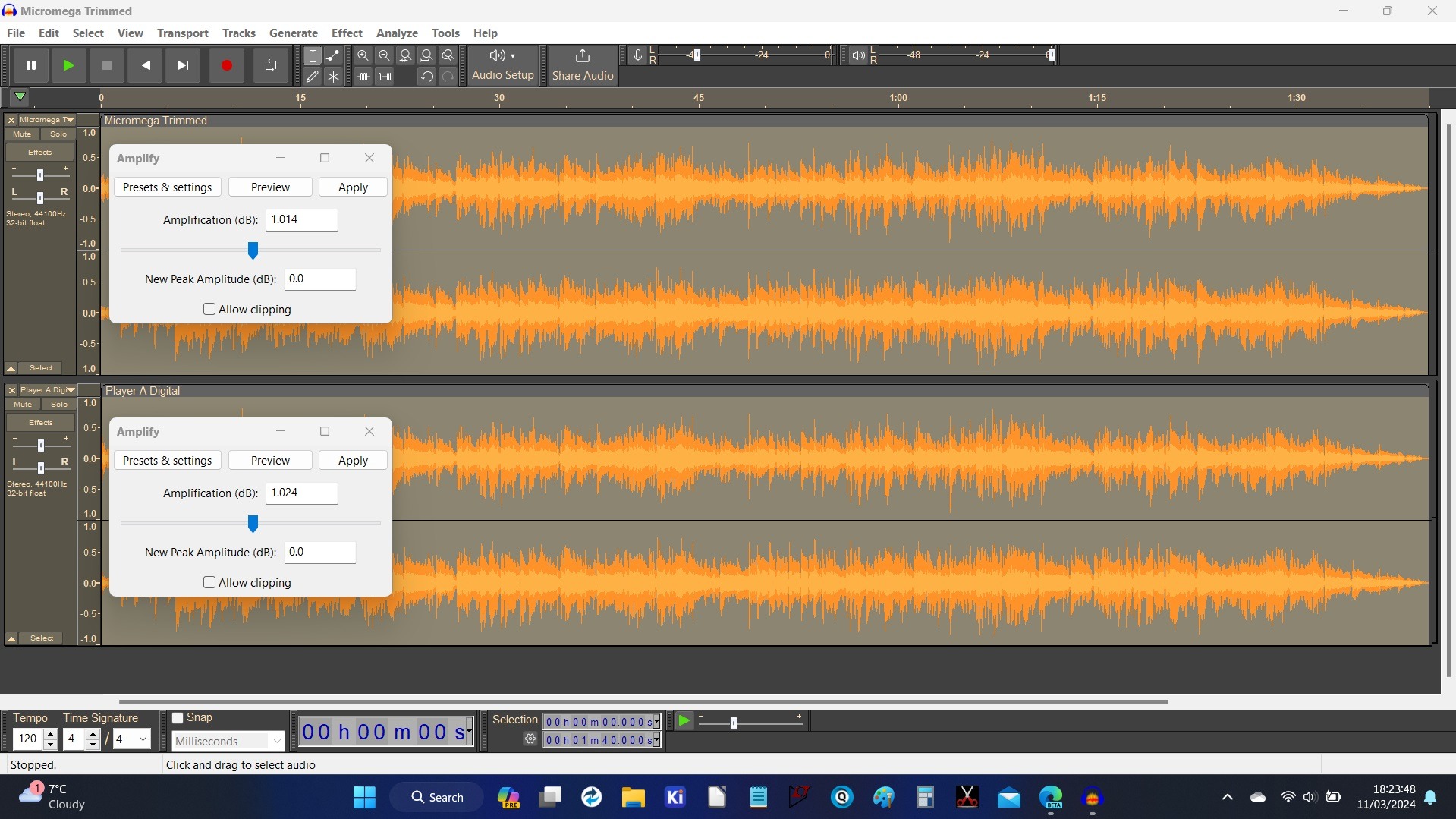Open the Selection settings gear icon

click(530, 739)
